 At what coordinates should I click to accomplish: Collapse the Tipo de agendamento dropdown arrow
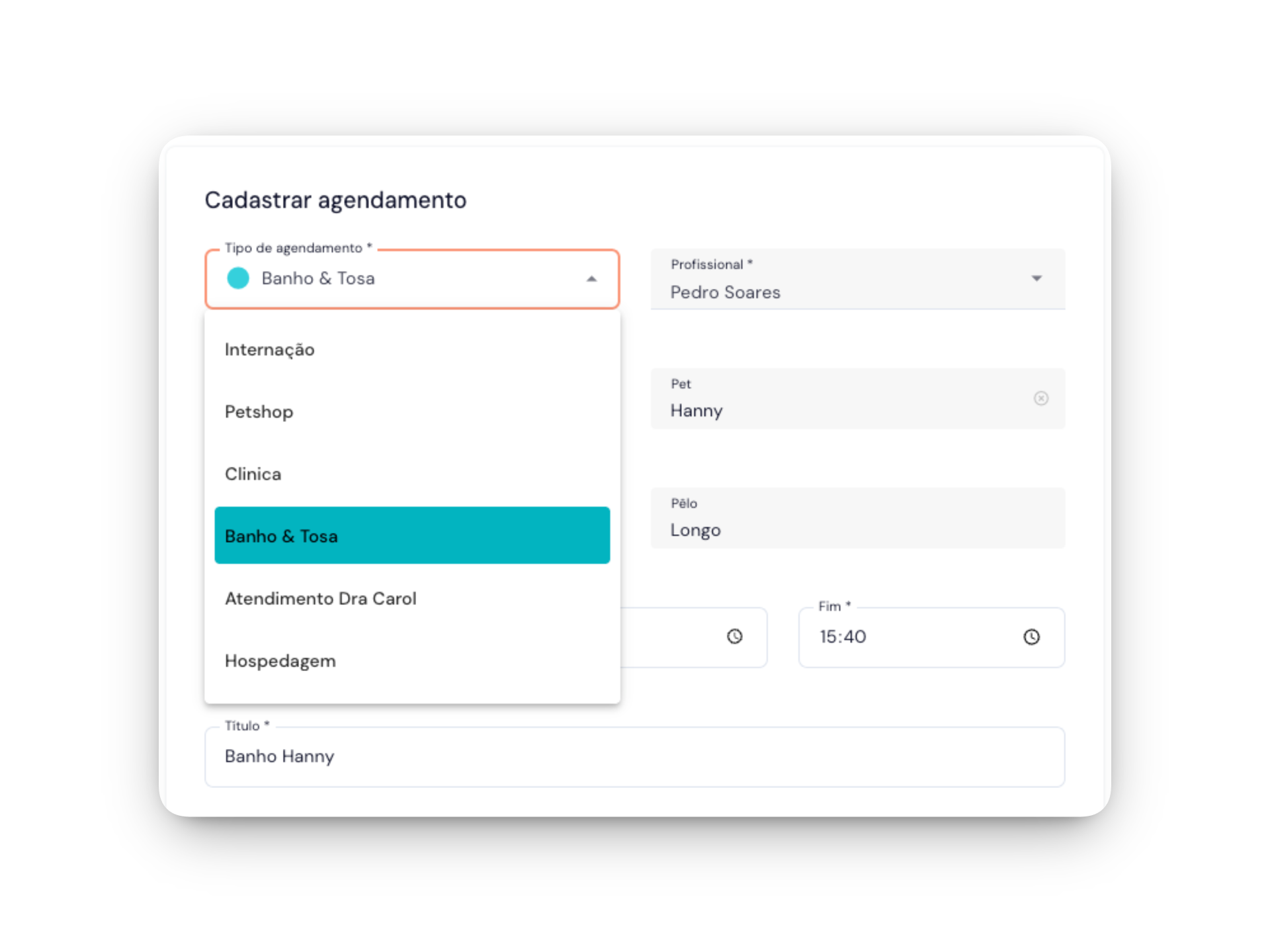(591, 279)
